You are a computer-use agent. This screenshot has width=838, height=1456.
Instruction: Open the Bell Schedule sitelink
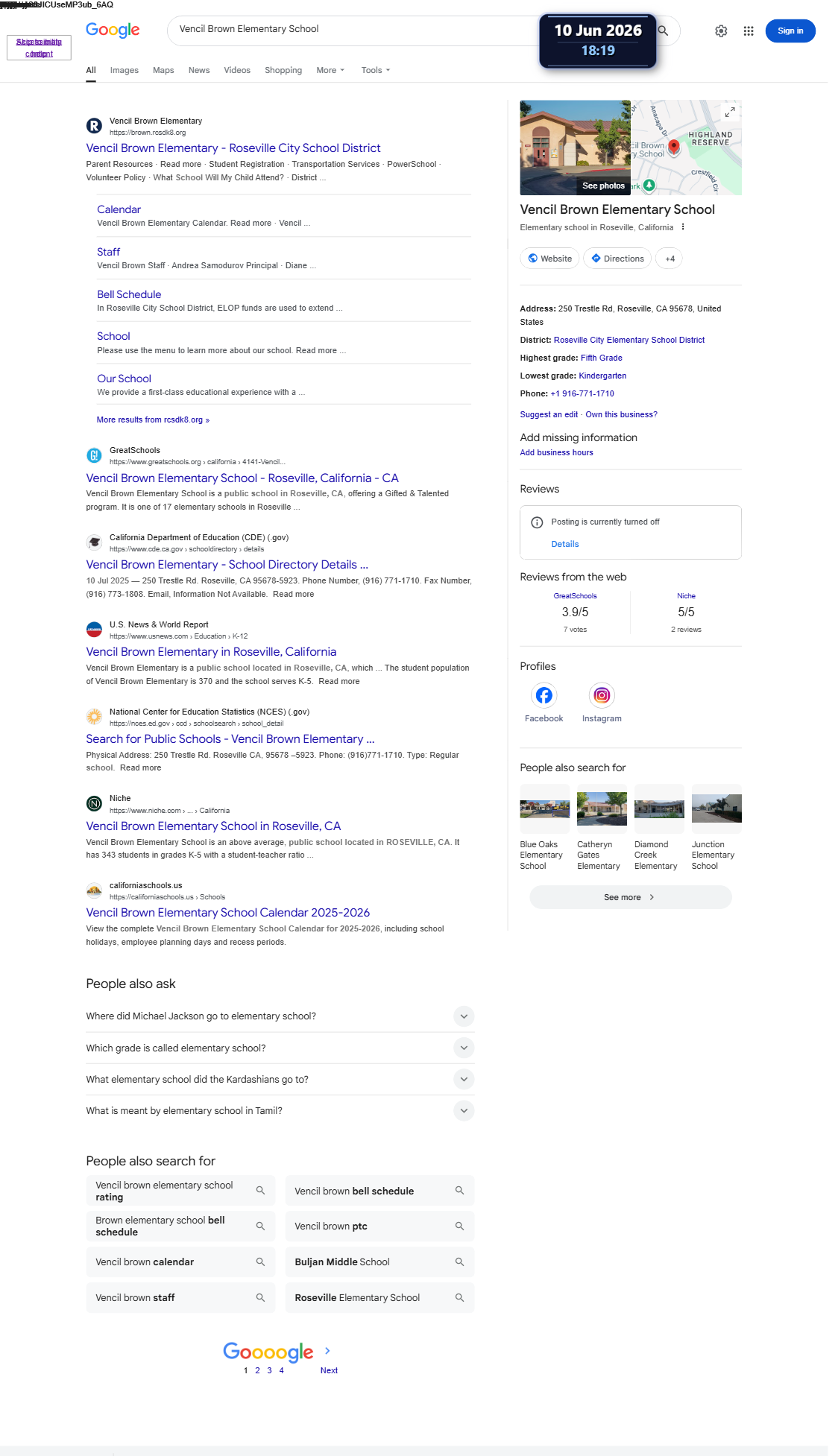[x=129, y=294]
